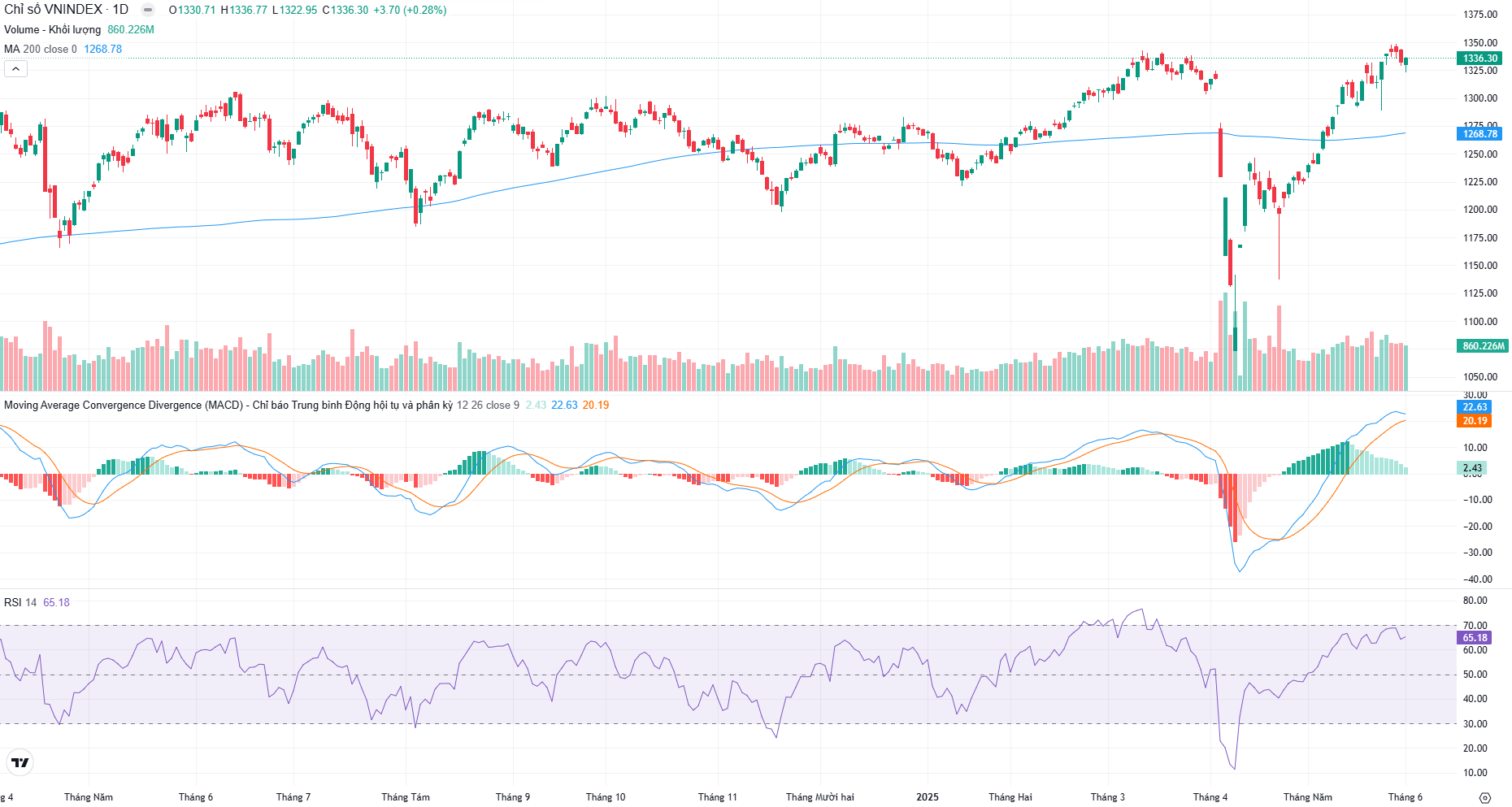This screenshot has height=807, width=1512.
Task: Click the Tháng 7 time axis label
Action: pos(293,797)
